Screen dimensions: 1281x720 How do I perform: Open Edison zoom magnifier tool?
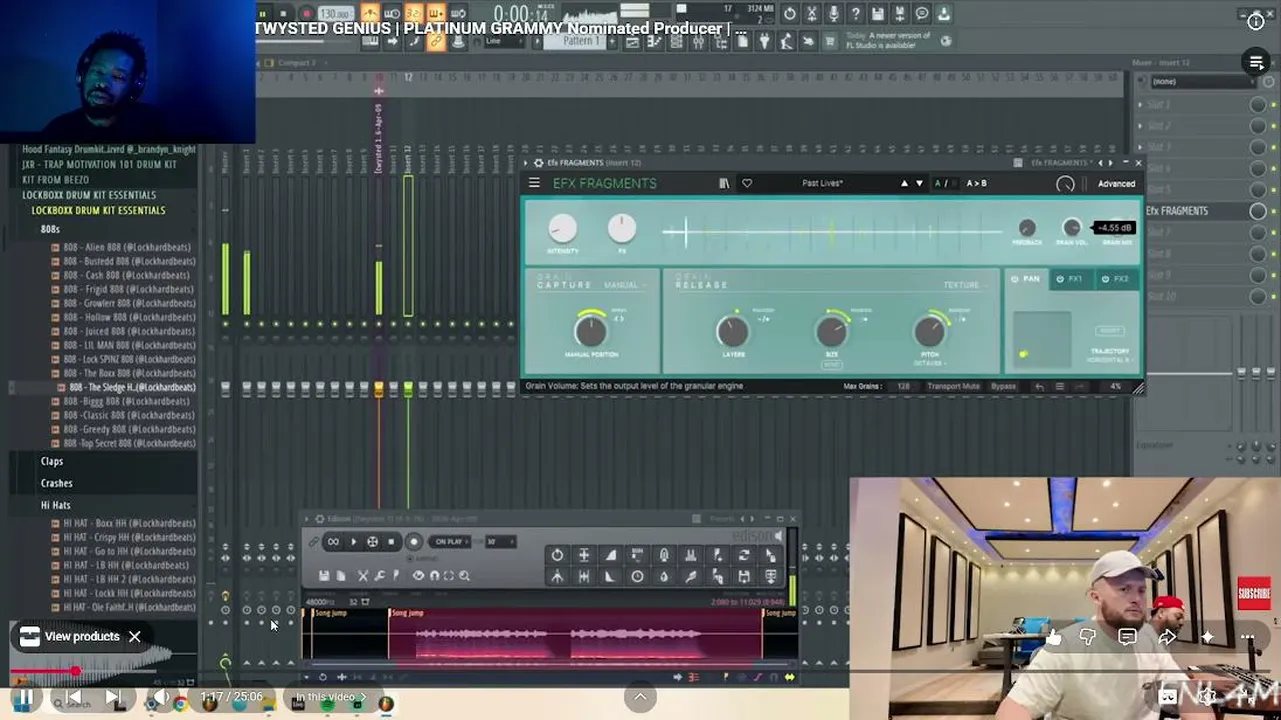464,576
